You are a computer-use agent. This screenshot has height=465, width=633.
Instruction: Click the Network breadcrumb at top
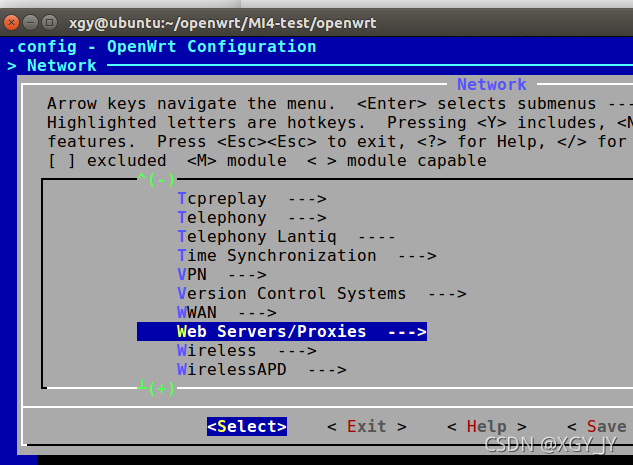[62, 66]
